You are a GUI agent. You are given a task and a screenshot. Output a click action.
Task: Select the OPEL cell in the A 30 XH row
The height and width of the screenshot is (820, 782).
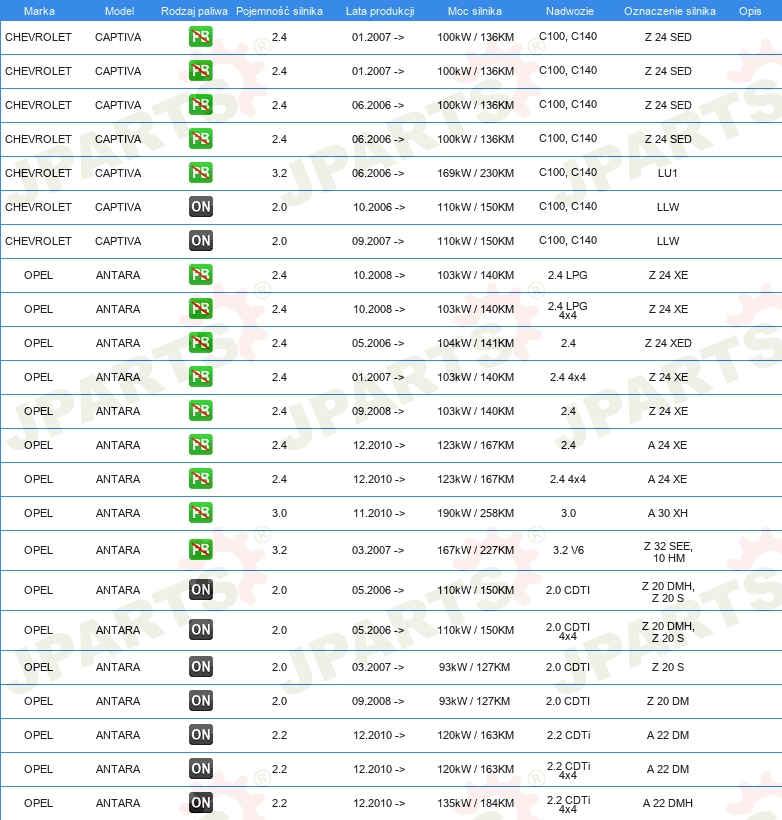pos(38,513)
